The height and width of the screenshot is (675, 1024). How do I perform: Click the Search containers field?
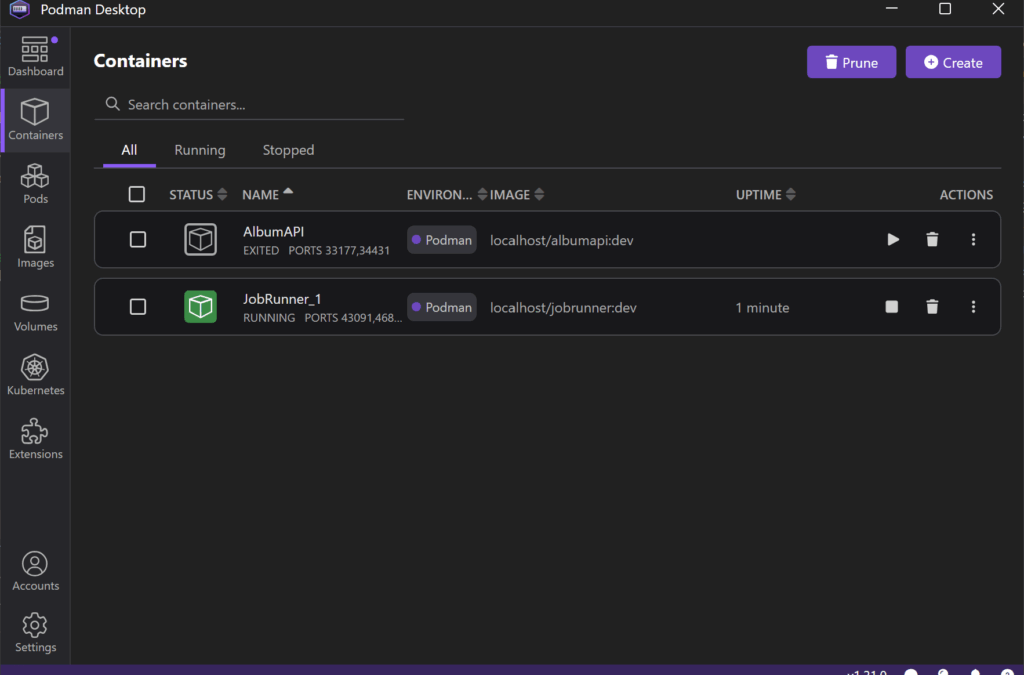[260, 104]
